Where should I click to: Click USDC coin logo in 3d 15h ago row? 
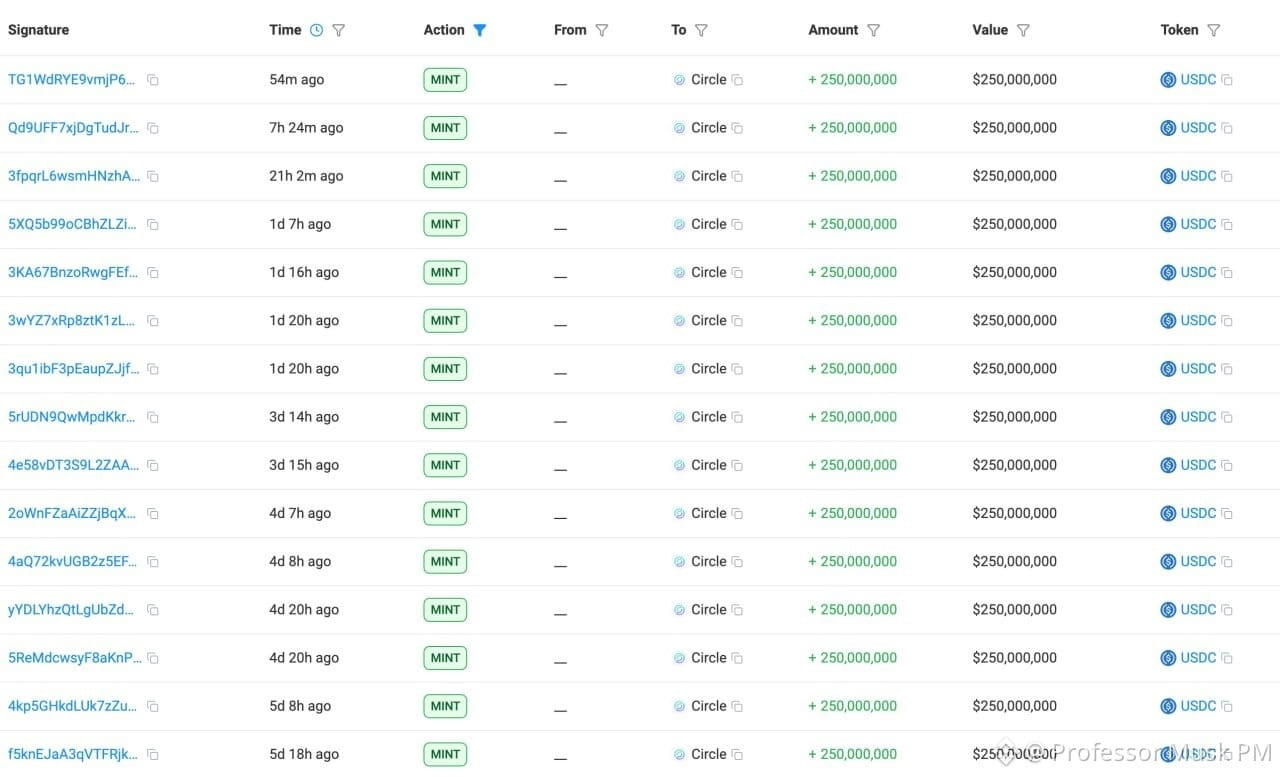pyautogui.click(x=1168, y=465)
